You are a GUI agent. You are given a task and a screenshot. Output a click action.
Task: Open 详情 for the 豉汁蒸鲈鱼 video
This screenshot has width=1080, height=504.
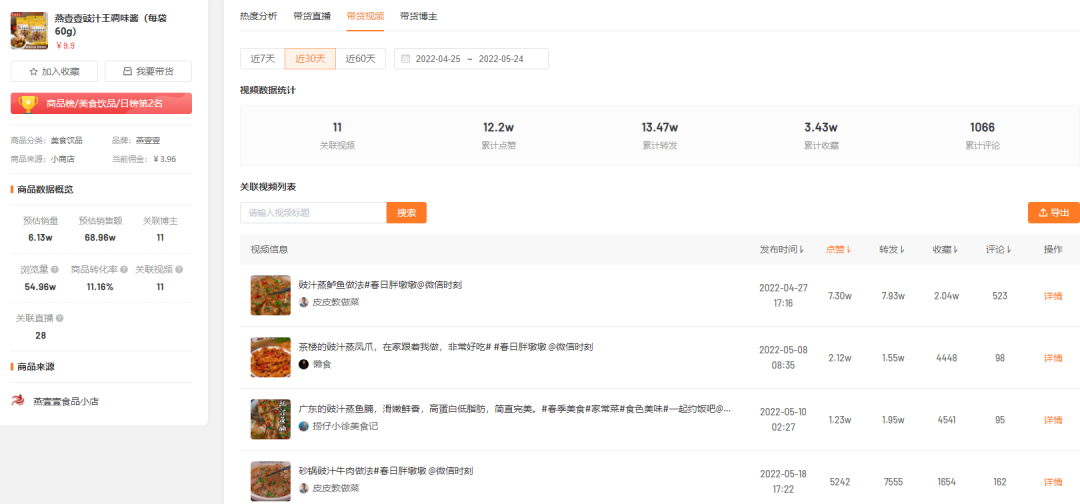tap(1052, 296)
